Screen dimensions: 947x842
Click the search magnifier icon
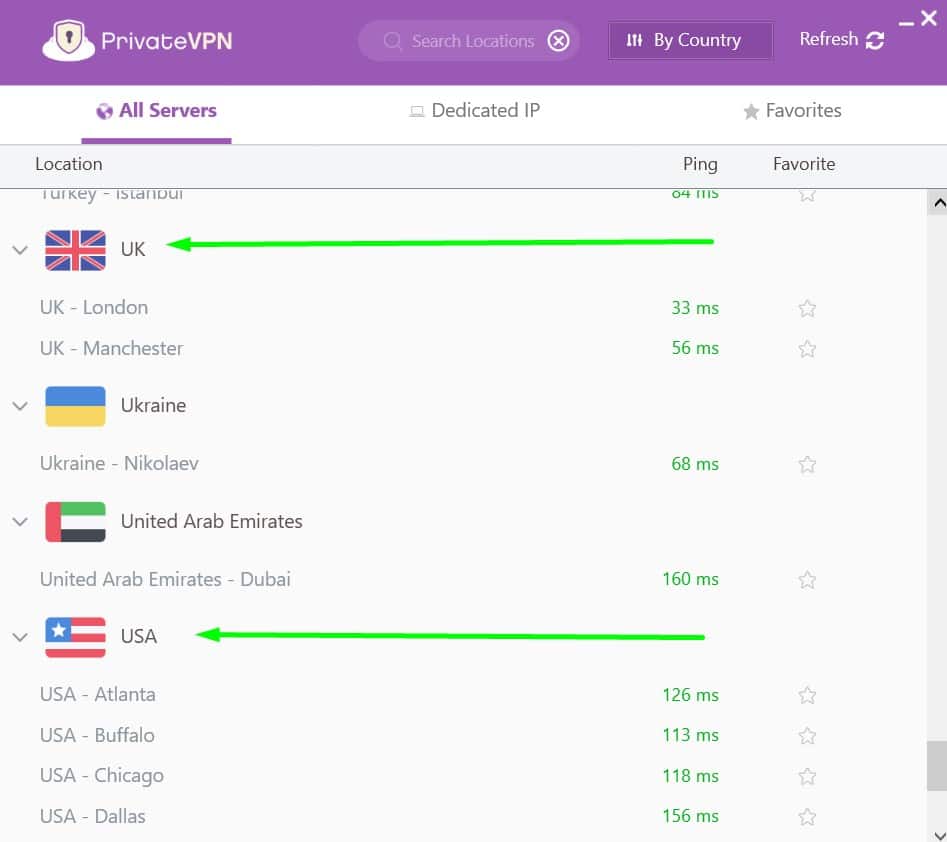[392, 40]
